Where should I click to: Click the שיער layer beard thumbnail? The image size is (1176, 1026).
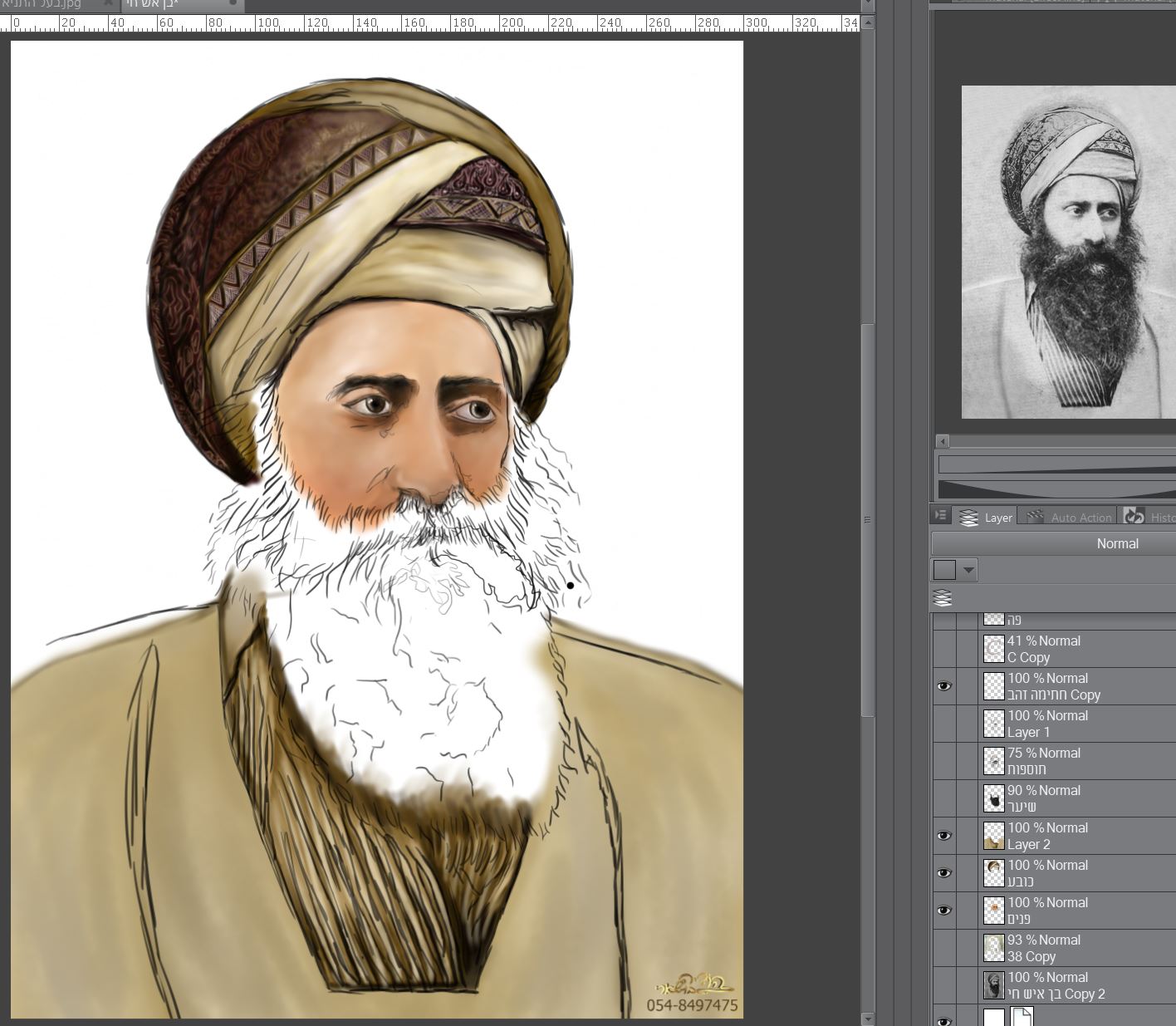994,798
